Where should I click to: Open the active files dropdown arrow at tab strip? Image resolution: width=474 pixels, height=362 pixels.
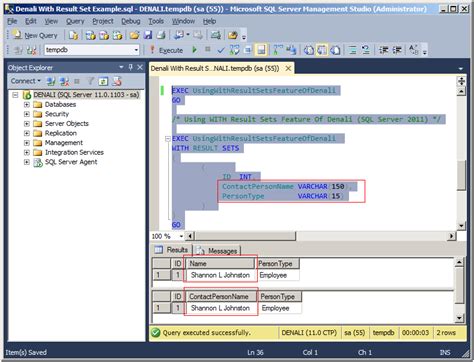point(461,69)
